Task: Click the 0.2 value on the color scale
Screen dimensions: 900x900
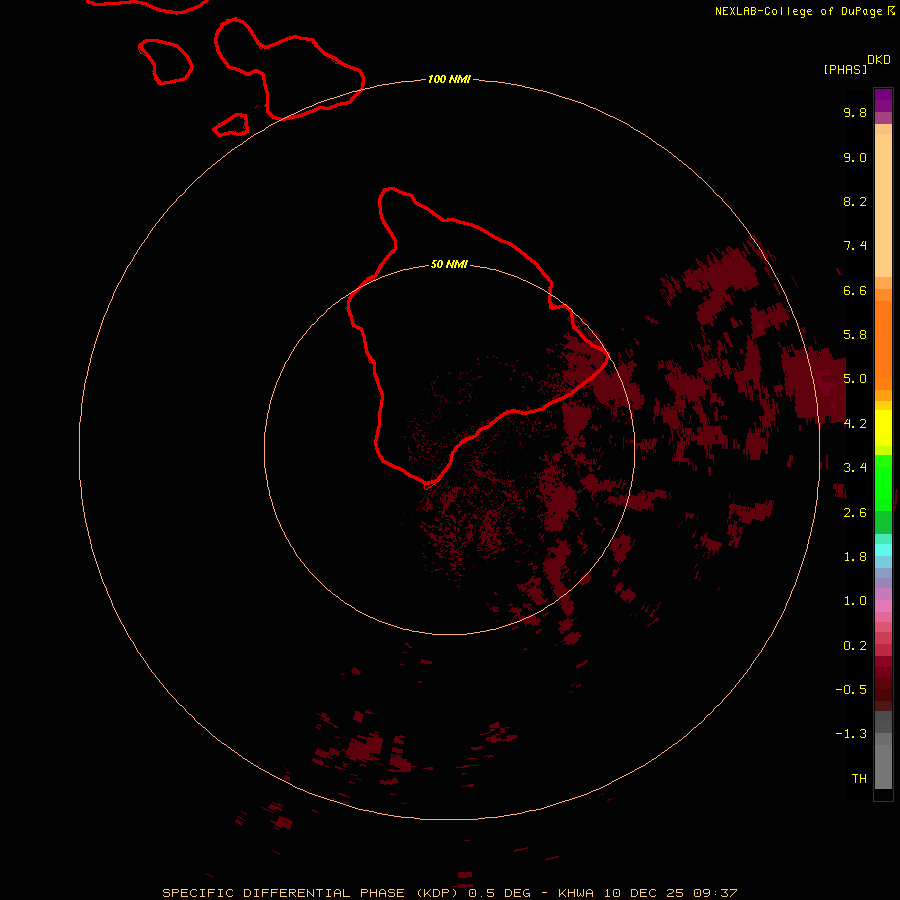Action: tap(855, 646)
